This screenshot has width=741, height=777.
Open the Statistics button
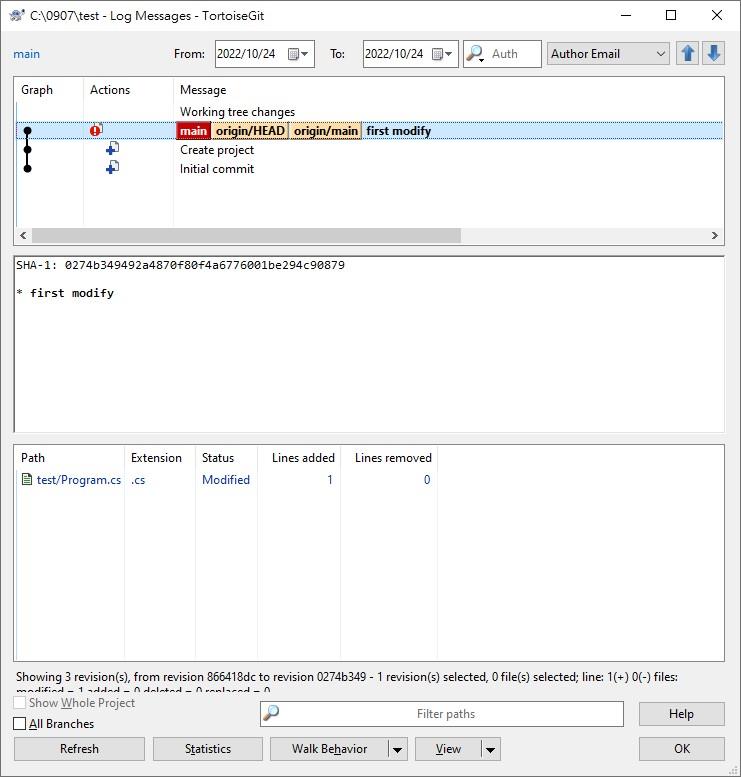pos(208,749)
